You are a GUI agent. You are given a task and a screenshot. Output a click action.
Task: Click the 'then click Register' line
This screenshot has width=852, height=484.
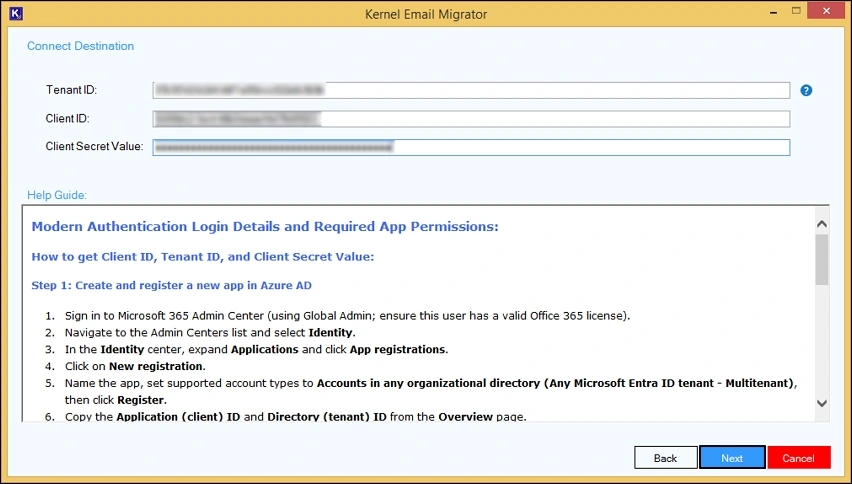(116, 400)
